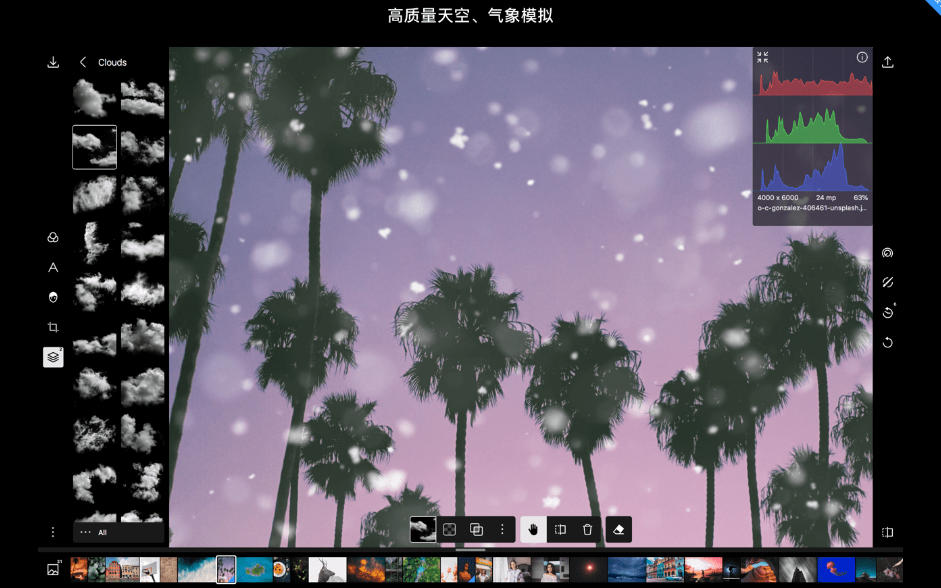
Task: Toggle the layers panel button in sidebar
Action: pyautogui.click(x=53, y=357)
